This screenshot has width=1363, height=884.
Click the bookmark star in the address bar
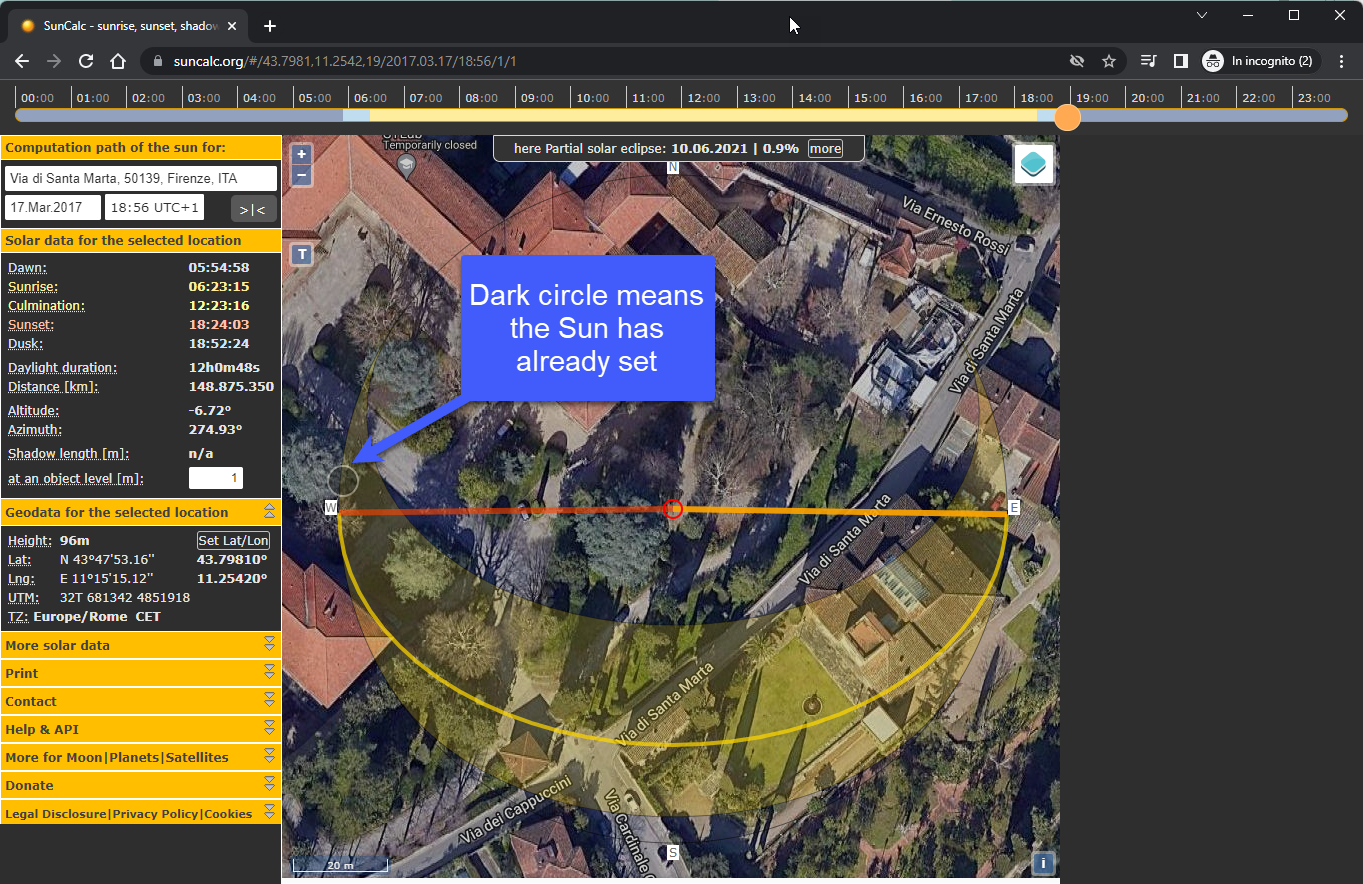[1109, 61]
